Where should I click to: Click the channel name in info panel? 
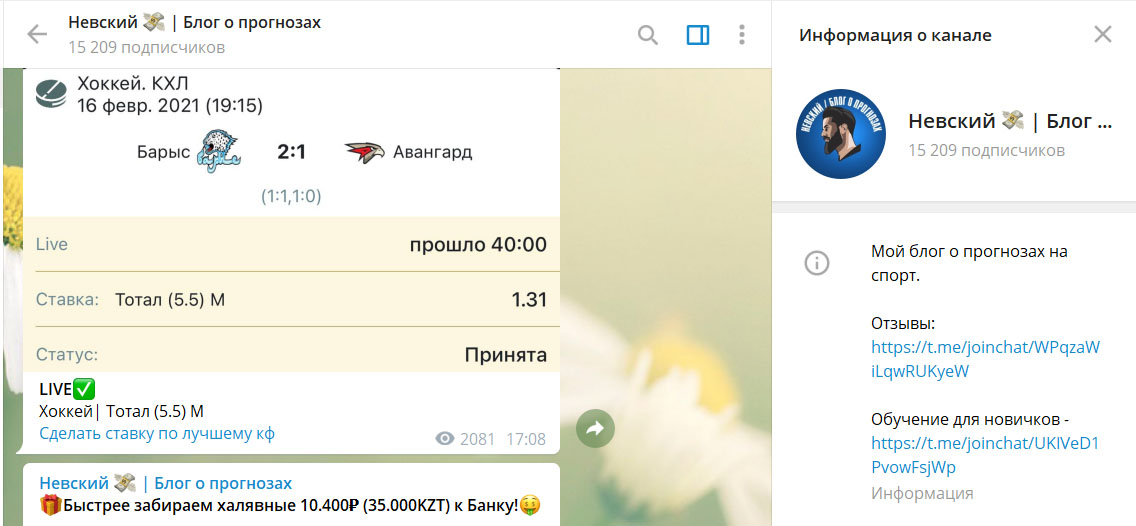1009,122
